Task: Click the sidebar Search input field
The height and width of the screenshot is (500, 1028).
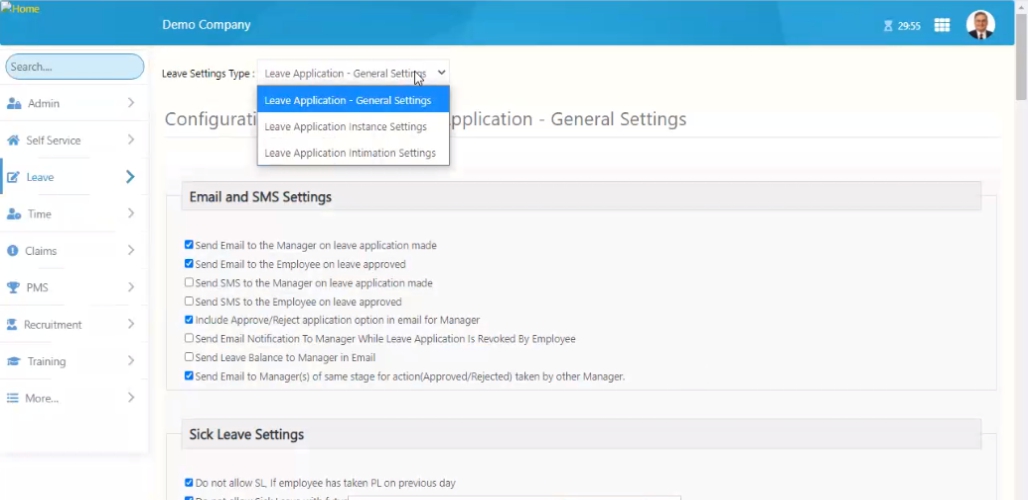Action: [75, 67]
